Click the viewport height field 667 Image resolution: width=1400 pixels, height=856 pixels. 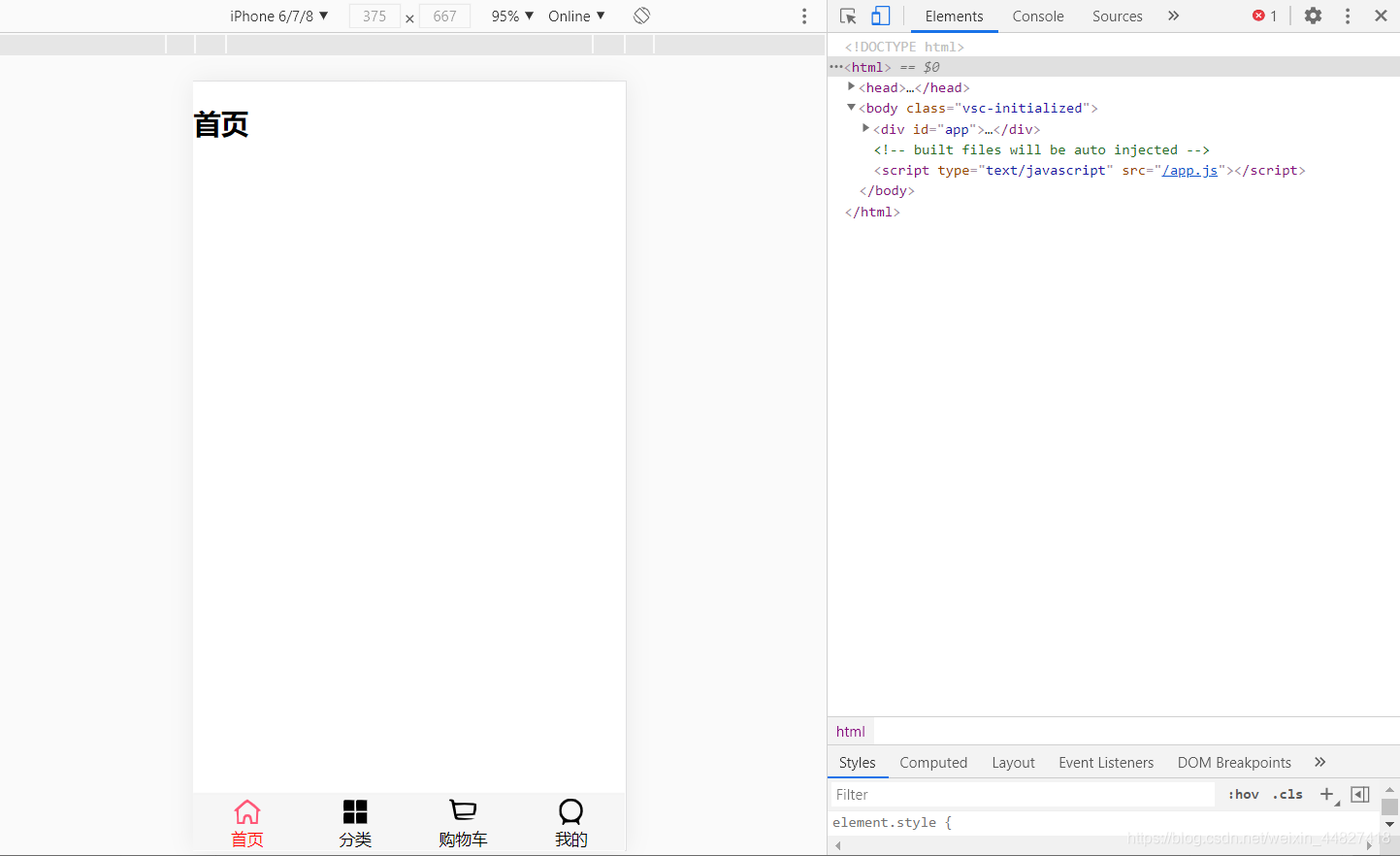point(444,16)
